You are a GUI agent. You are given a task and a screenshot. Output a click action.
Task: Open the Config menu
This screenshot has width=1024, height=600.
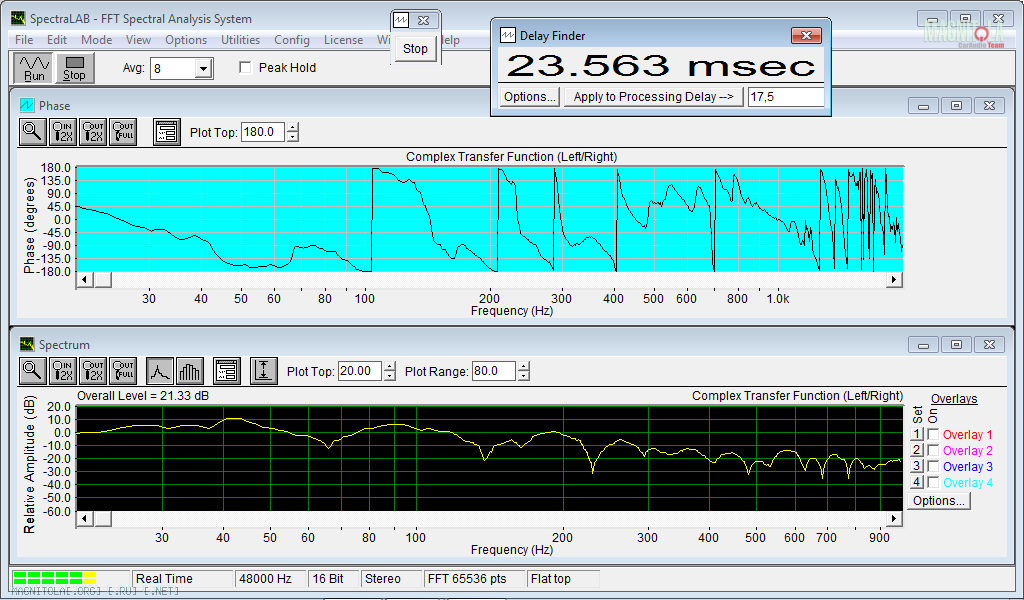pos(292,40)
